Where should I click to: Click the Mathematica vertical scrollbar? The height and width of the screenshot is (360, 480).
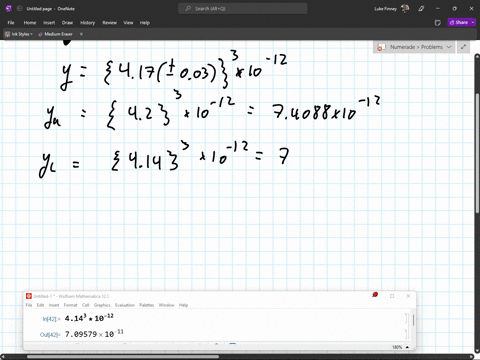coord(413,320)
